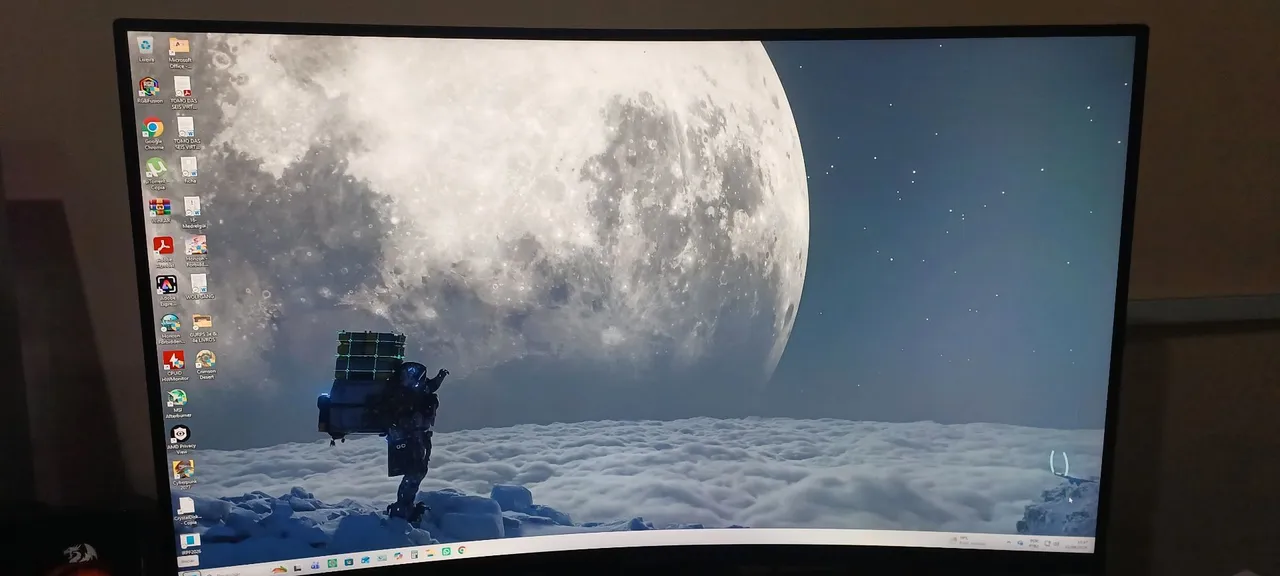This screenshot has height=576, width=1280.
Task: Select the uTorrent Copia shortcut
Action: pos(156,171)
